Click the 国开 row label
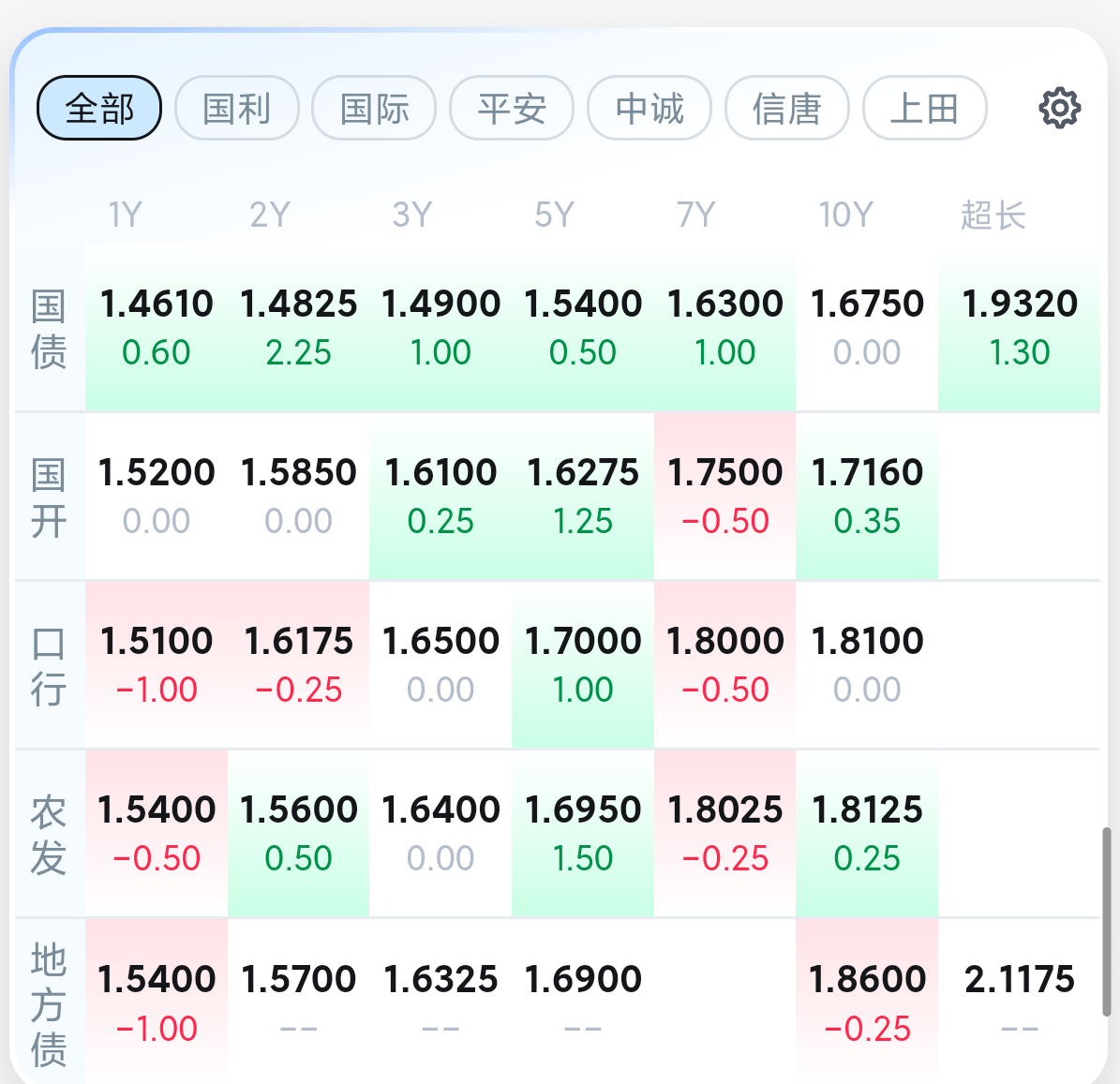Screen dimensions: 1120x1084 pyautogui.click(x=49, y=497)
